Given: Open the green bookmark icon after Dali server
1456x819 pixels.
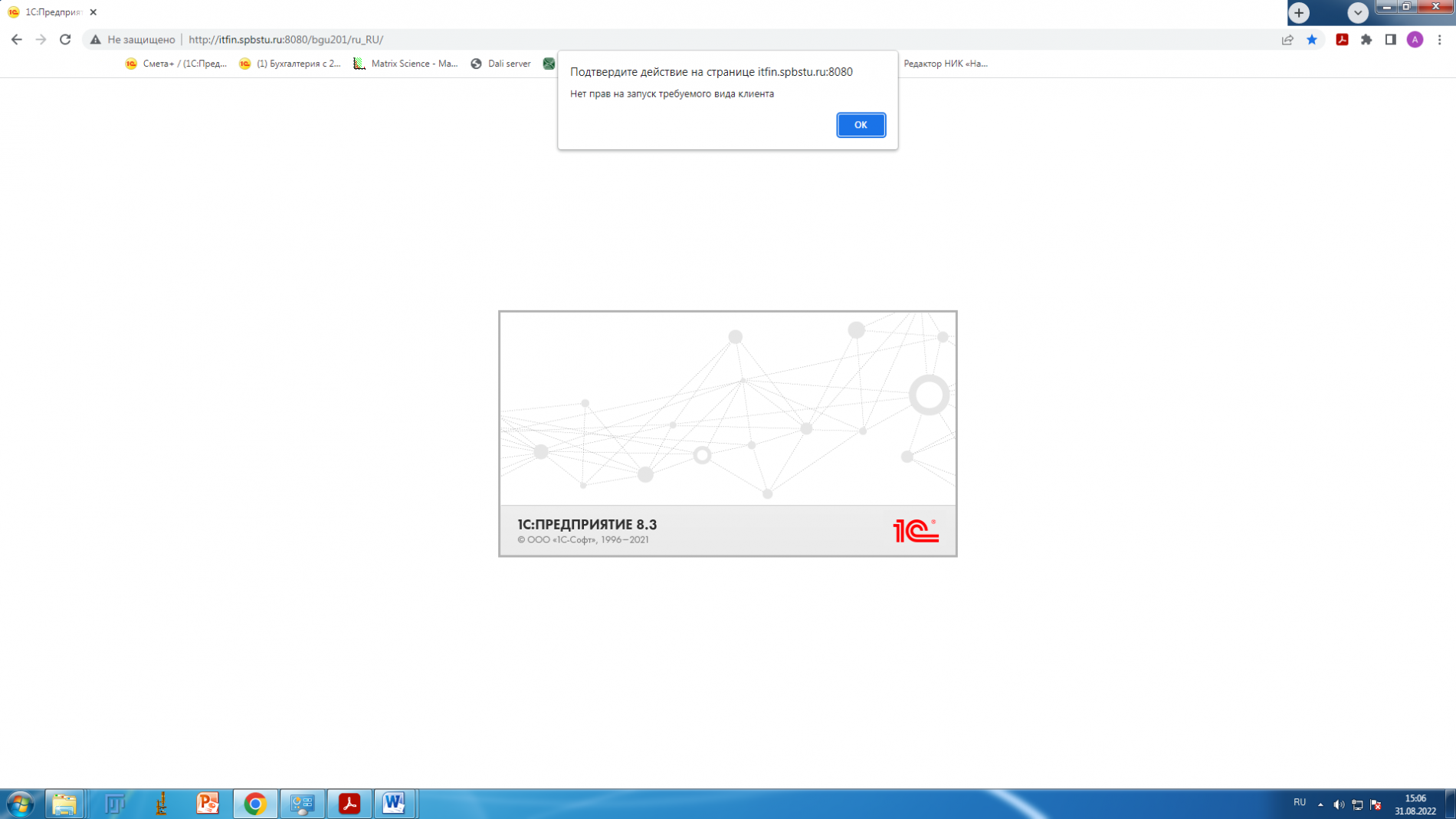Looking at the screenshot, I should [549, 64].
